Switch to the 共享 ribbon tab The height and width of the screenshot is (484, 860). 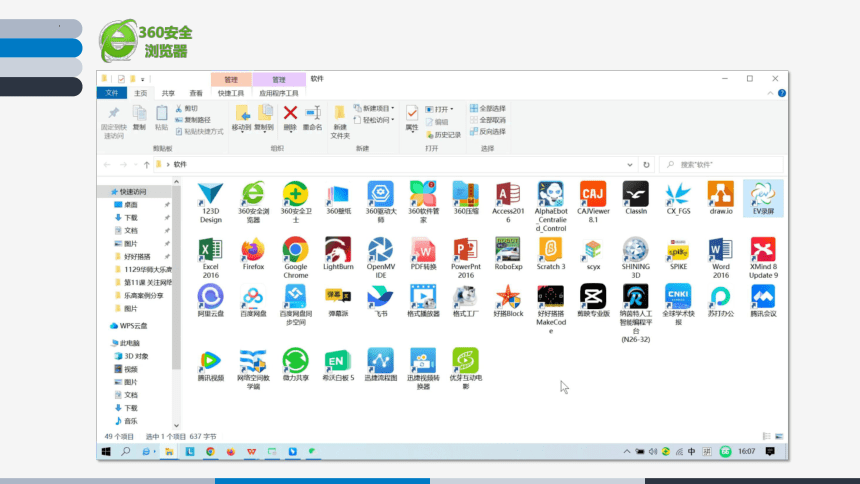pos(168,93)
